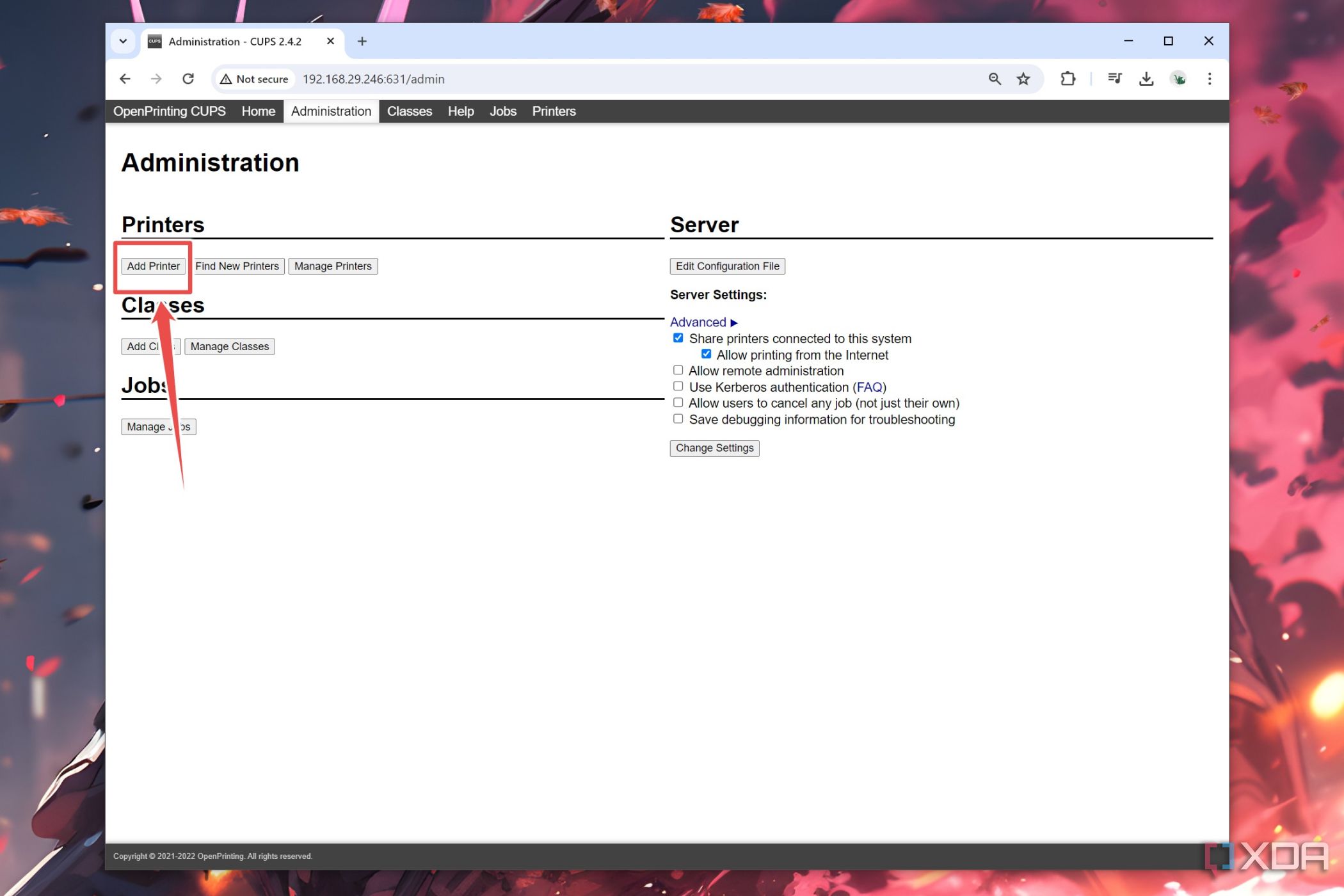Enable Allow users to cancel any job
This screenshot has width=1344, height=896.
677,402
